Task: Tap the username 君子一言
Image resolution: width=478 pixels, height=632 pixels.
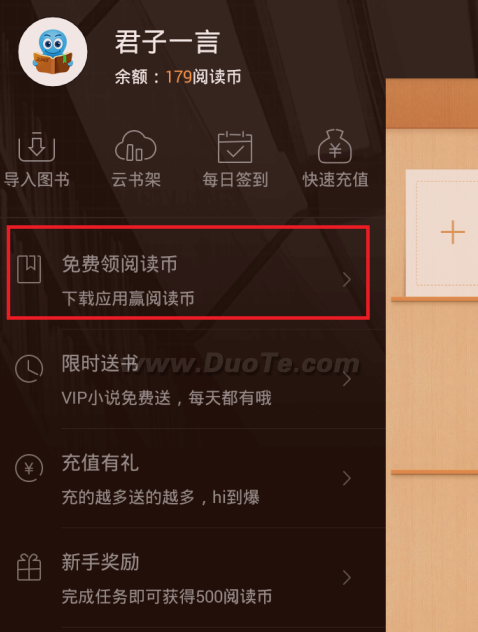Action: pos(167,42)
